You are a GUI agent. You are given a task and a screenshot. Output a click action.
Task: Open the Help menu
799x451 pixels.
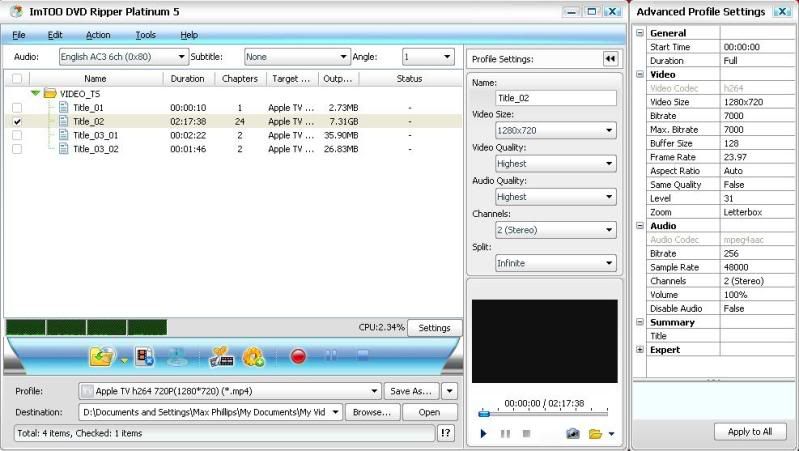[189, 35]
